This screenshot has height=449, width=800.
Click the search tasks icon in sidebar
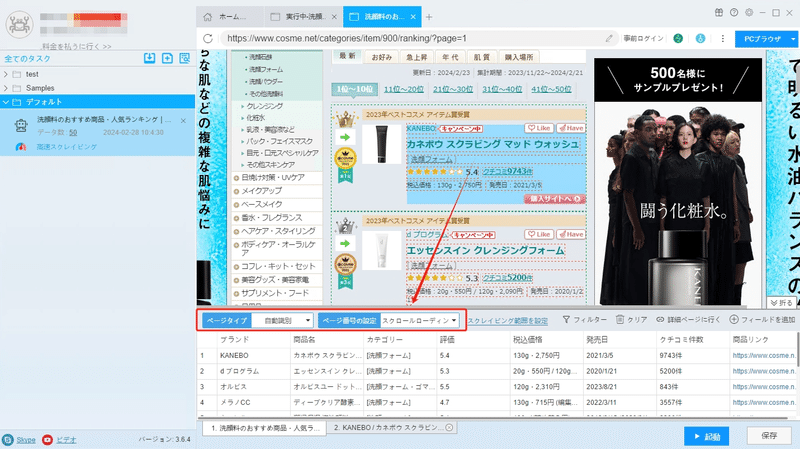pyautogui.click(x=185, y=58)
